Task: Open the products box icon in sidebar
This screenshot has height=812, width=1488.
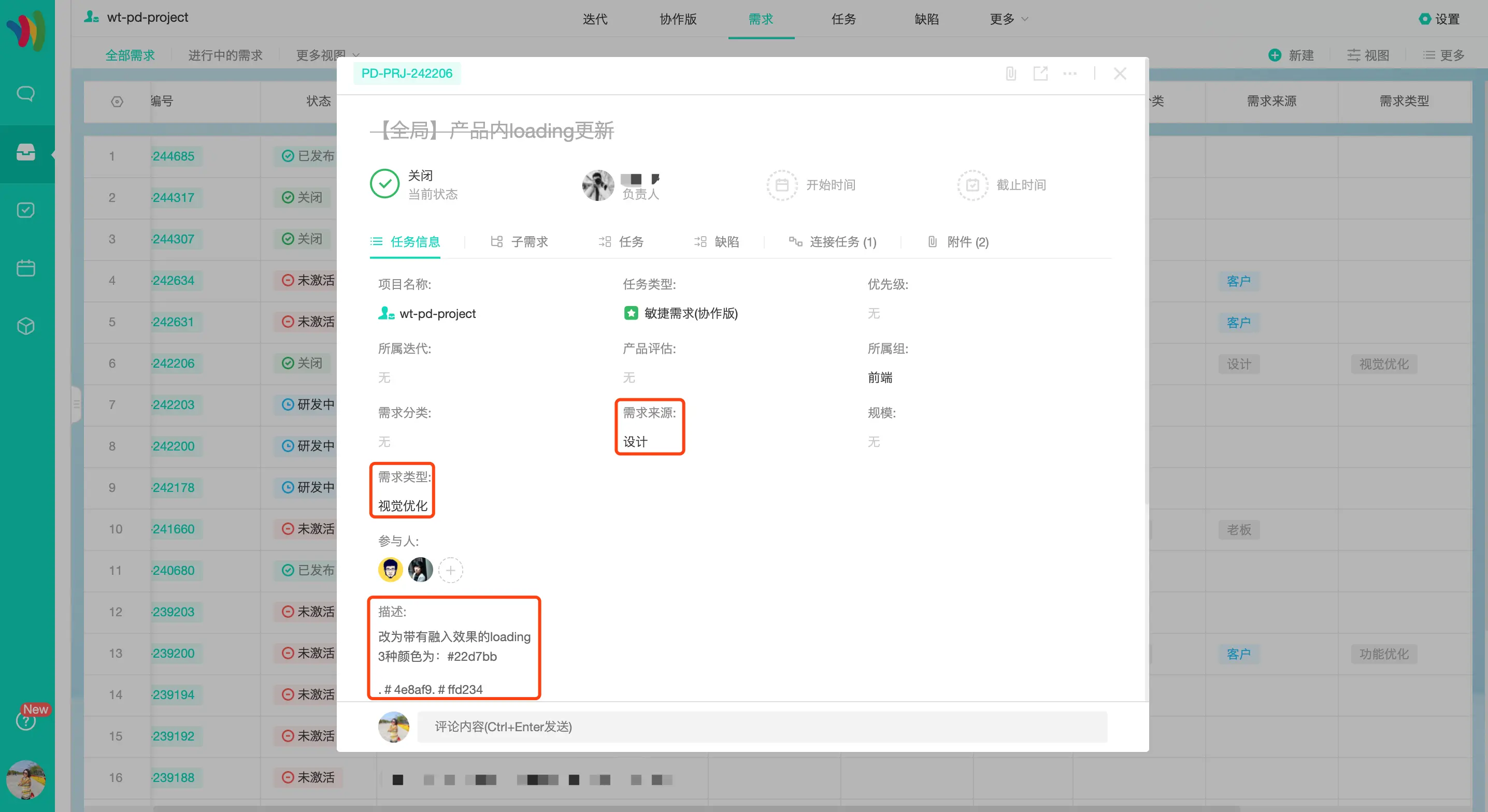Action: [26, 325]
